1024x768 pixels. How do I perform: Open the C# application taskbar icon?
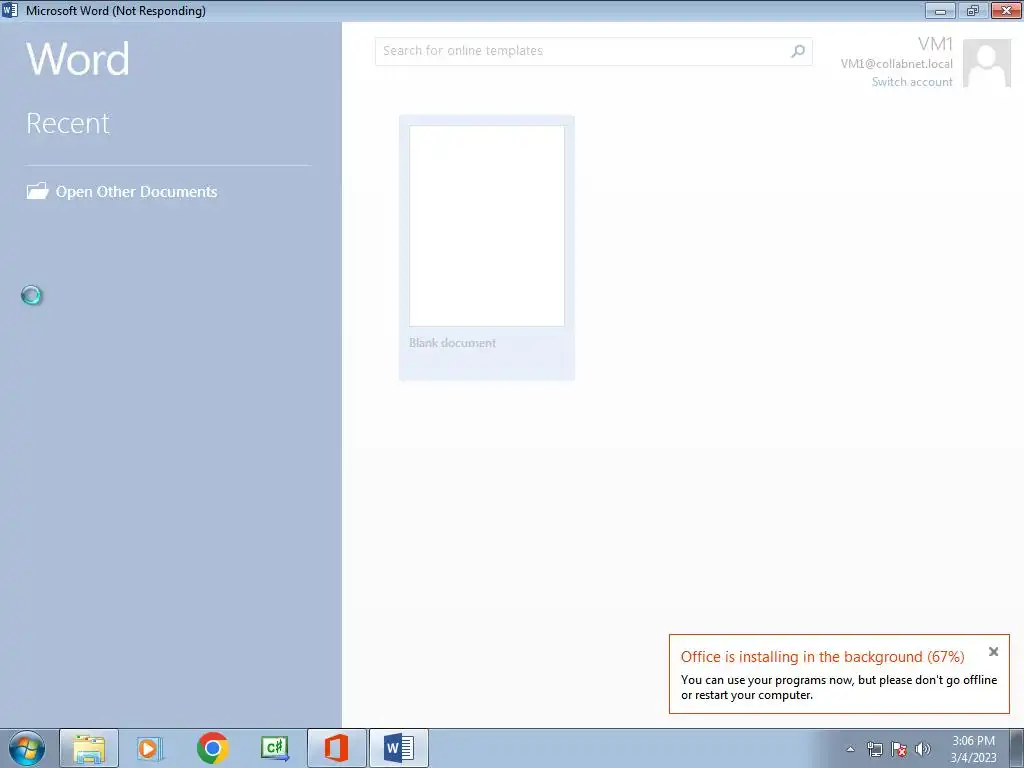click(x=275, y=748)
